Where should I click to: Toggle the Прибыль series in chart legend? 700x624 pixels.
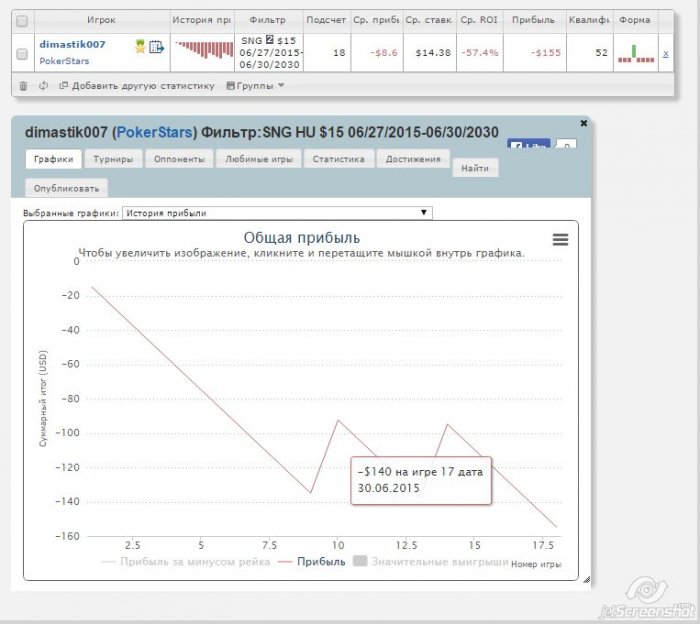(313, 562)
